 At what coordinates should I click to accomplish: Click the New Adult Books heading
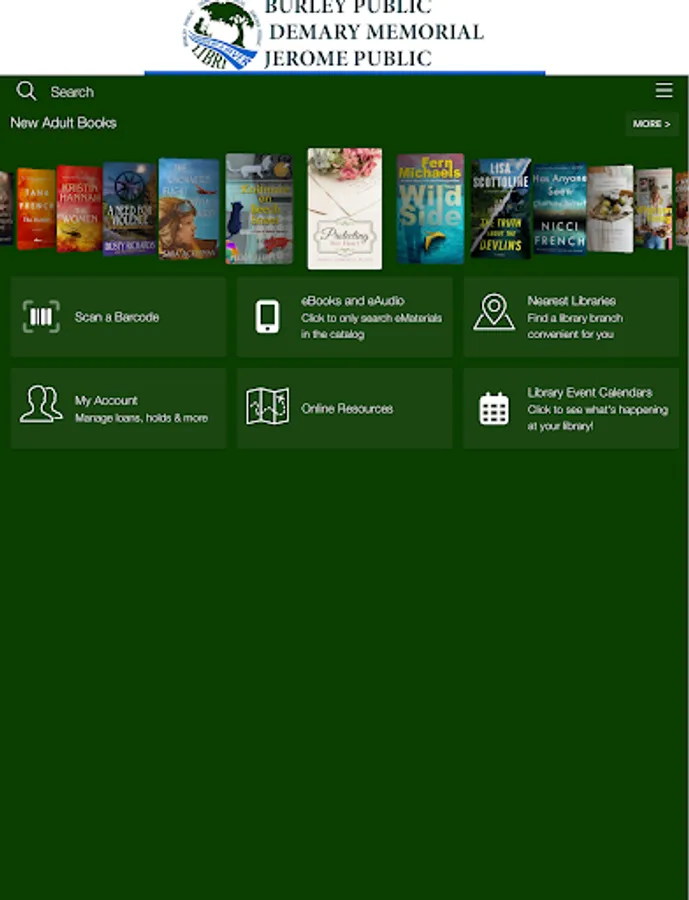click(x=63, y=123)
